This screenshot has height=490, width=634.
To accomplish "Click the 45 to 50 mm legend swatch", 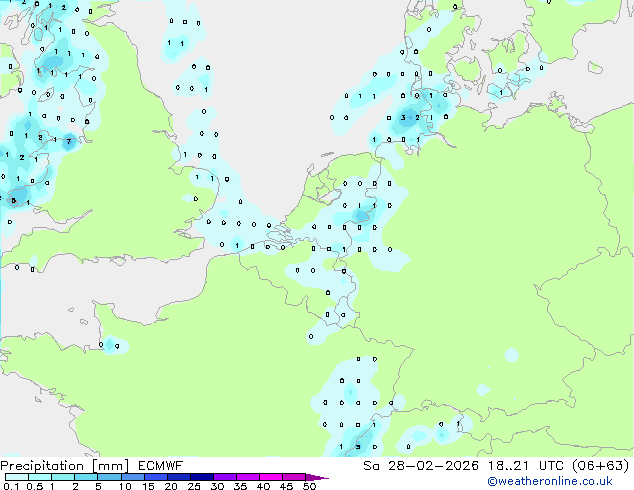I will pyautogui.click(x=294, y=477).
